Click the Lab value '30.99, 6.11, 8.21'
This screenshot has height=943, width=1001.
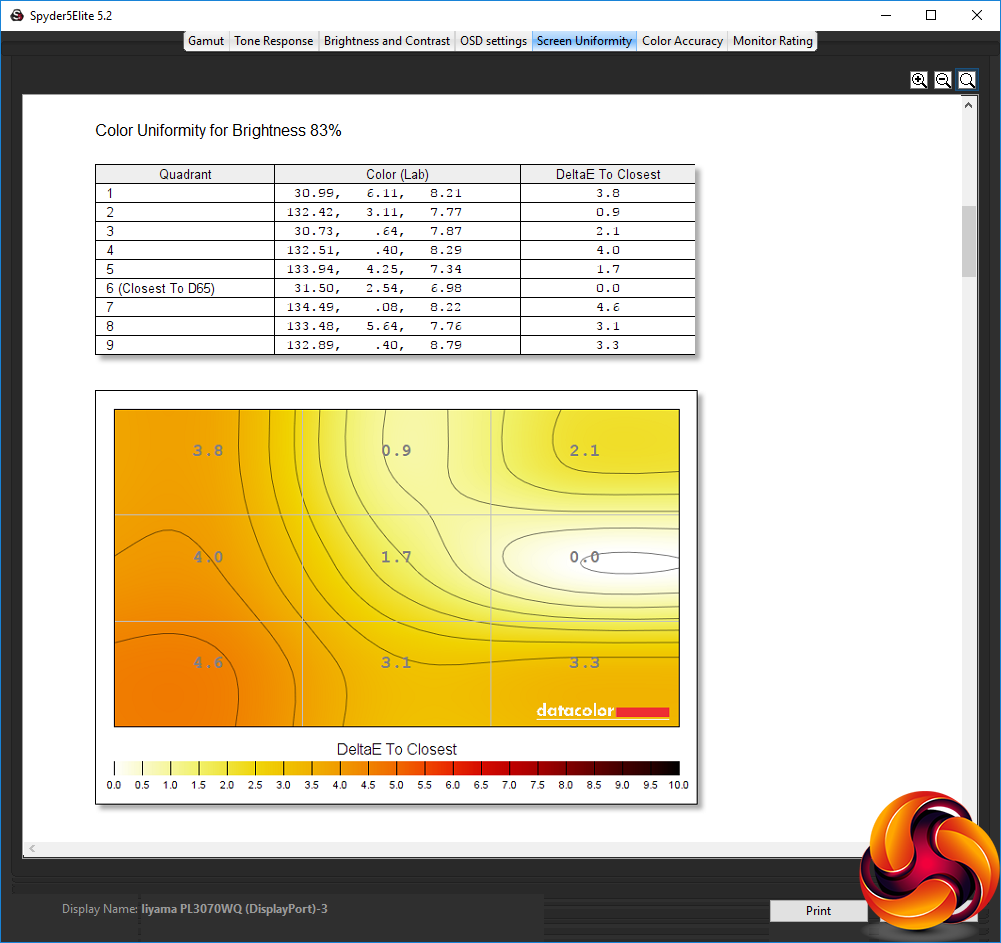click(378, 193)
